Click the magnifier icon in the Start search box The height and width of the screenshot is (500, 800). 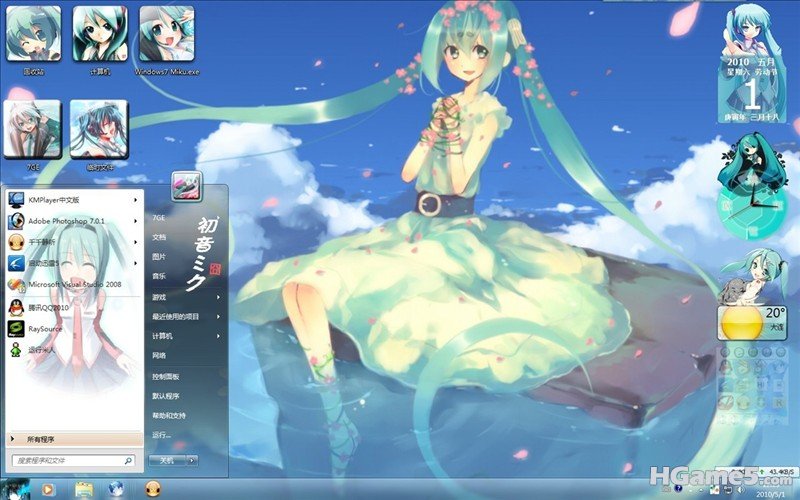coord(128,461)
